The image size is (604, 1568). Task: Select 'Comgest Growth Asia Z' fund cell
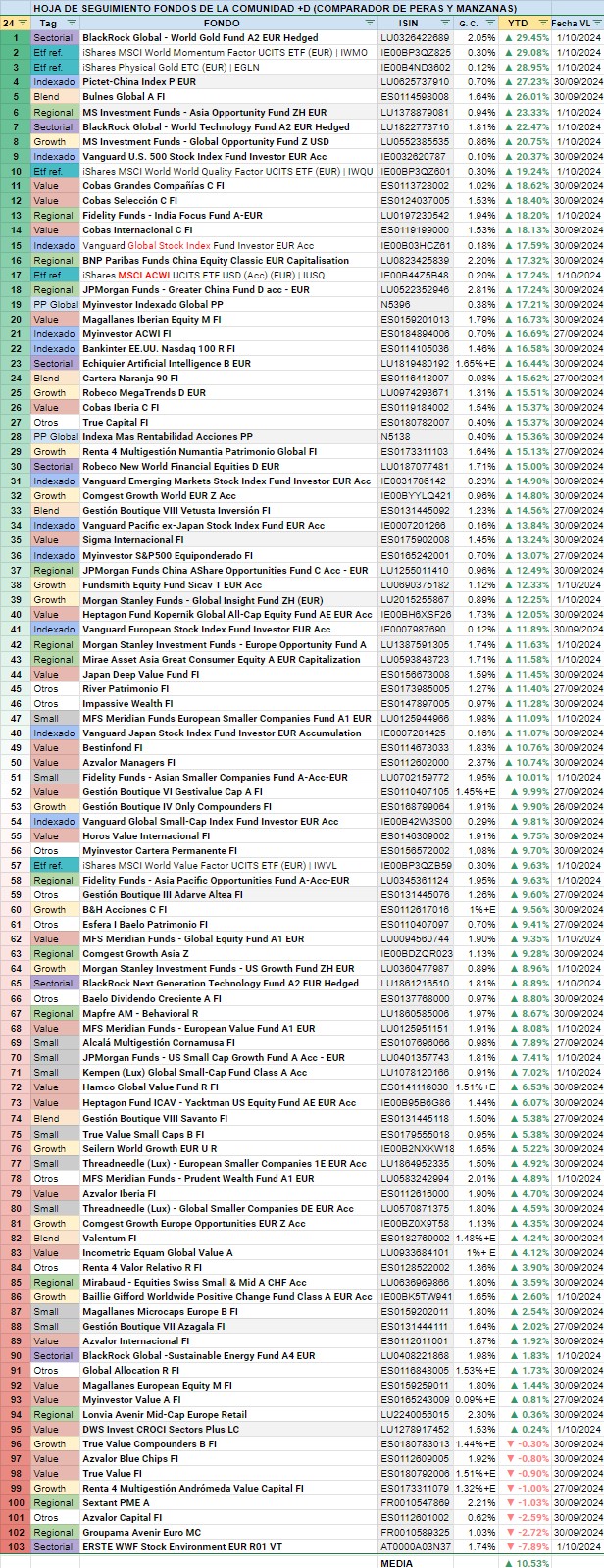pos(227,953)
